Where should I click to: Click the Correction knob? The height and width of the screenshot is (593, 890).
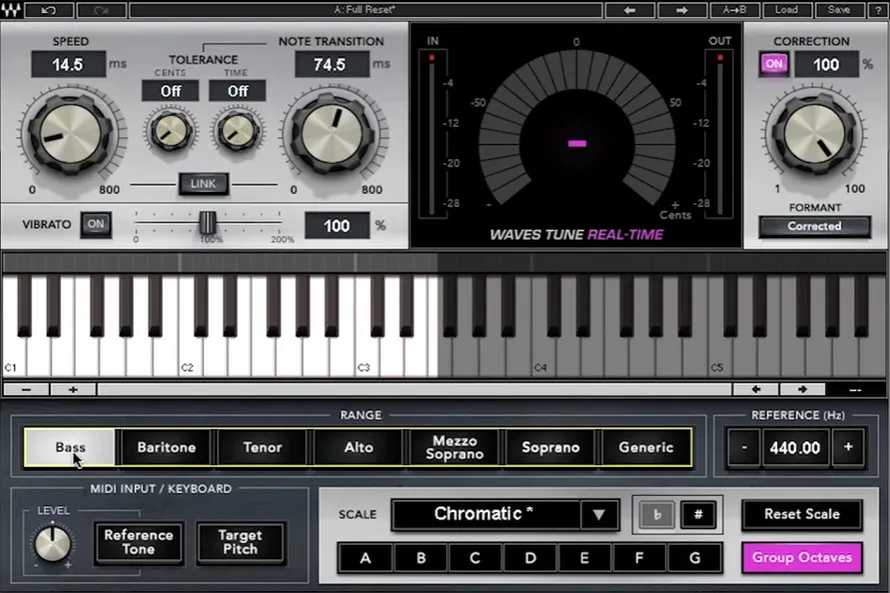[815, 134]
